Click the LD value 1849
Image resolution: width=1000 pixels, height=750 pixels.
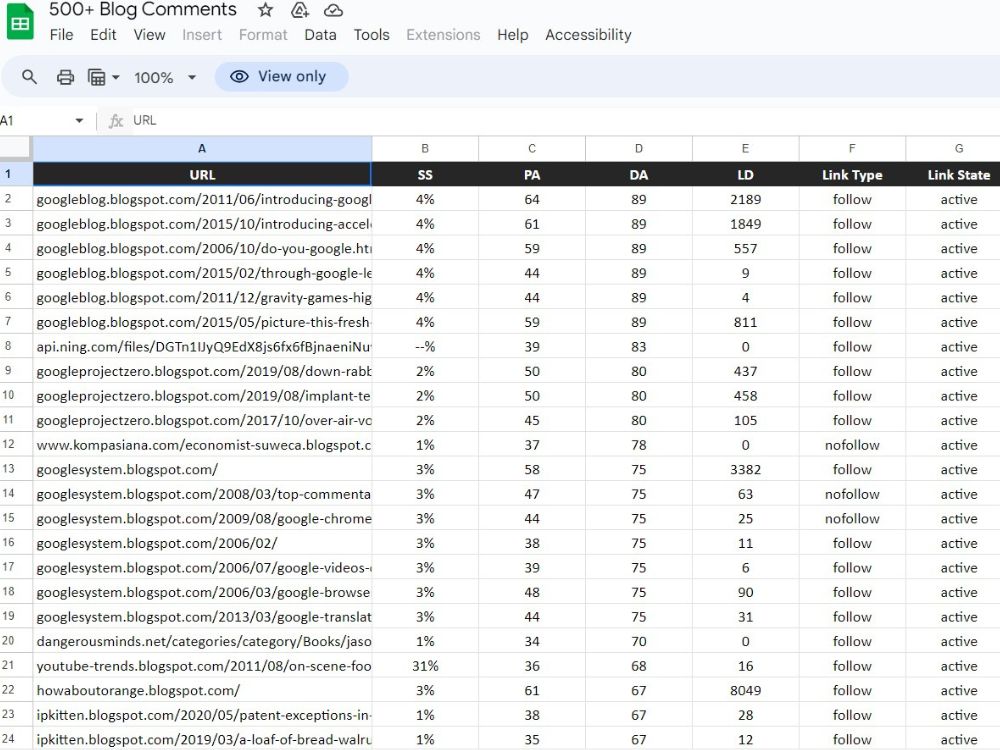click(745, 224)
